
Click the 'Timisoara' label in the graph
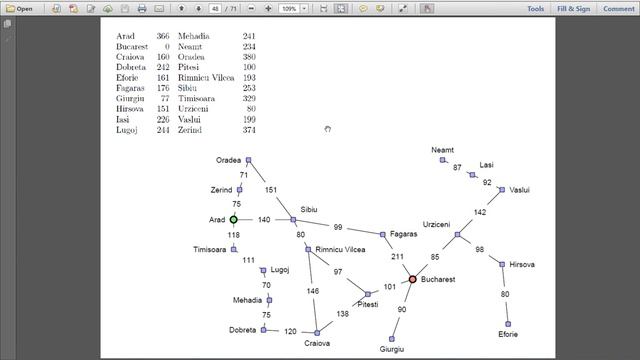[209, 249]
